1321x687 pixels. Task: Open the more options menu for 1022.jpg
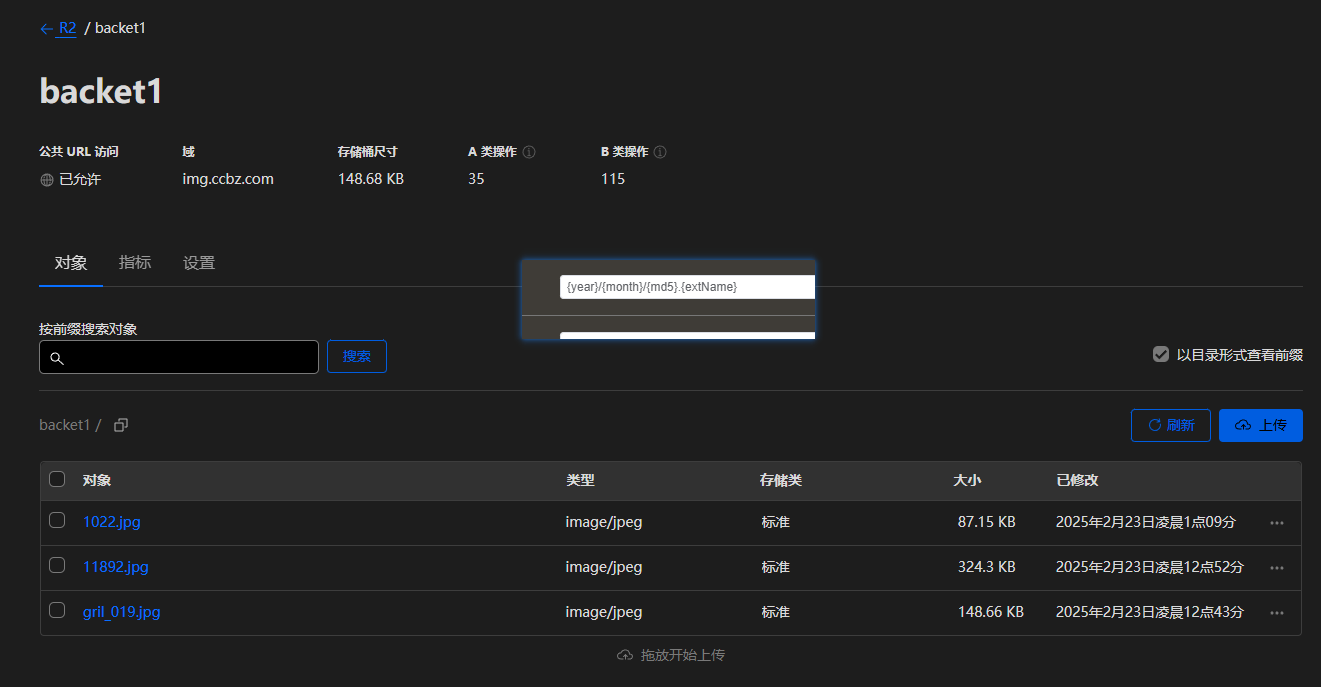[x=1276, y=522]
